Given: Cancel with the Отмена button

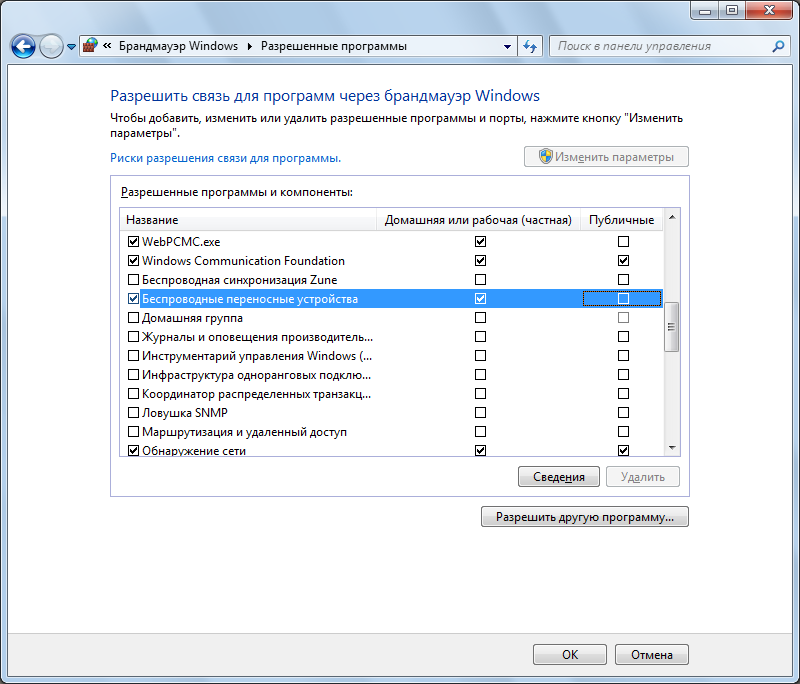Looking at the screenshot, I should 652,654.
